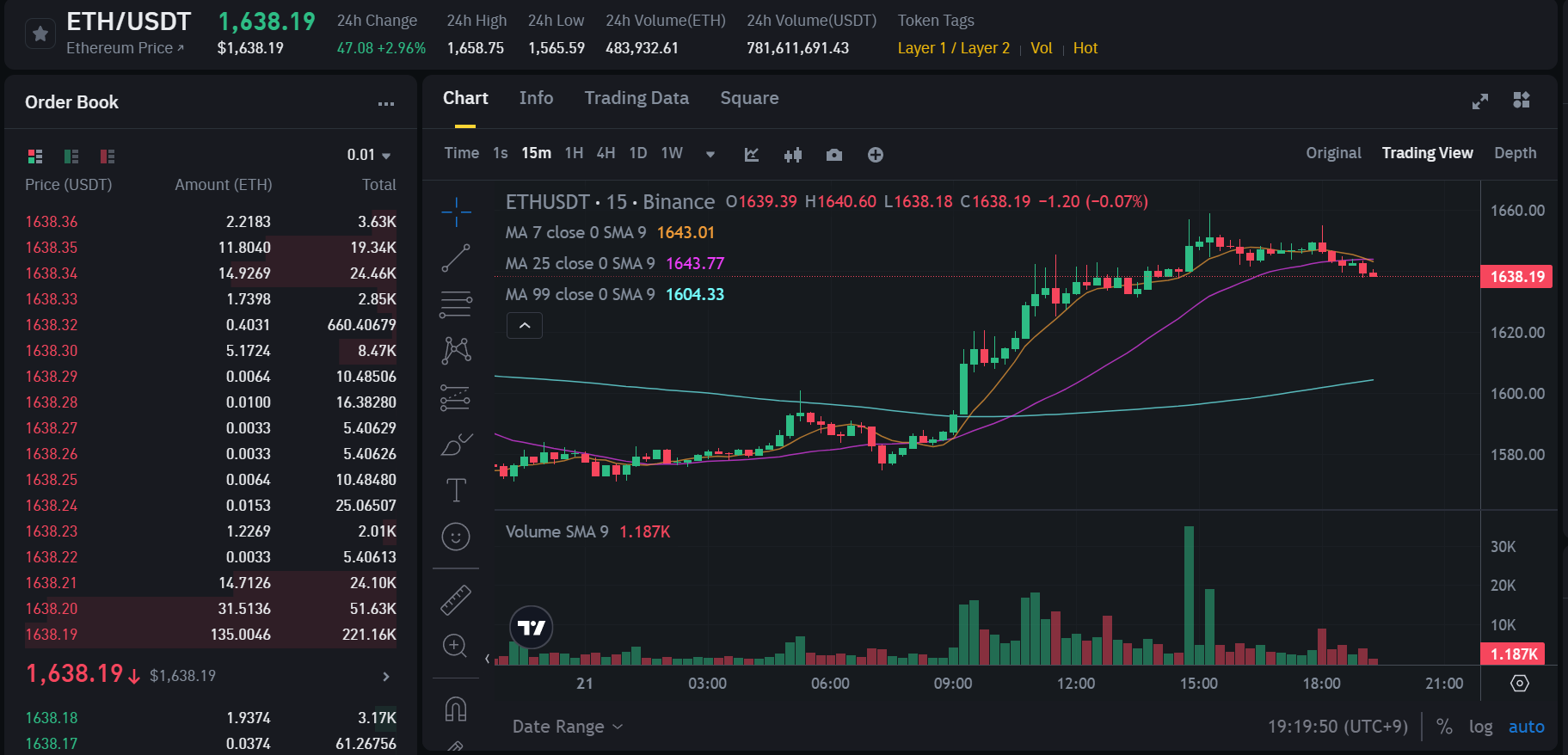Open the 0.01 price precision dropdown
The image size is (1568, 755).
tap(369, 155)
